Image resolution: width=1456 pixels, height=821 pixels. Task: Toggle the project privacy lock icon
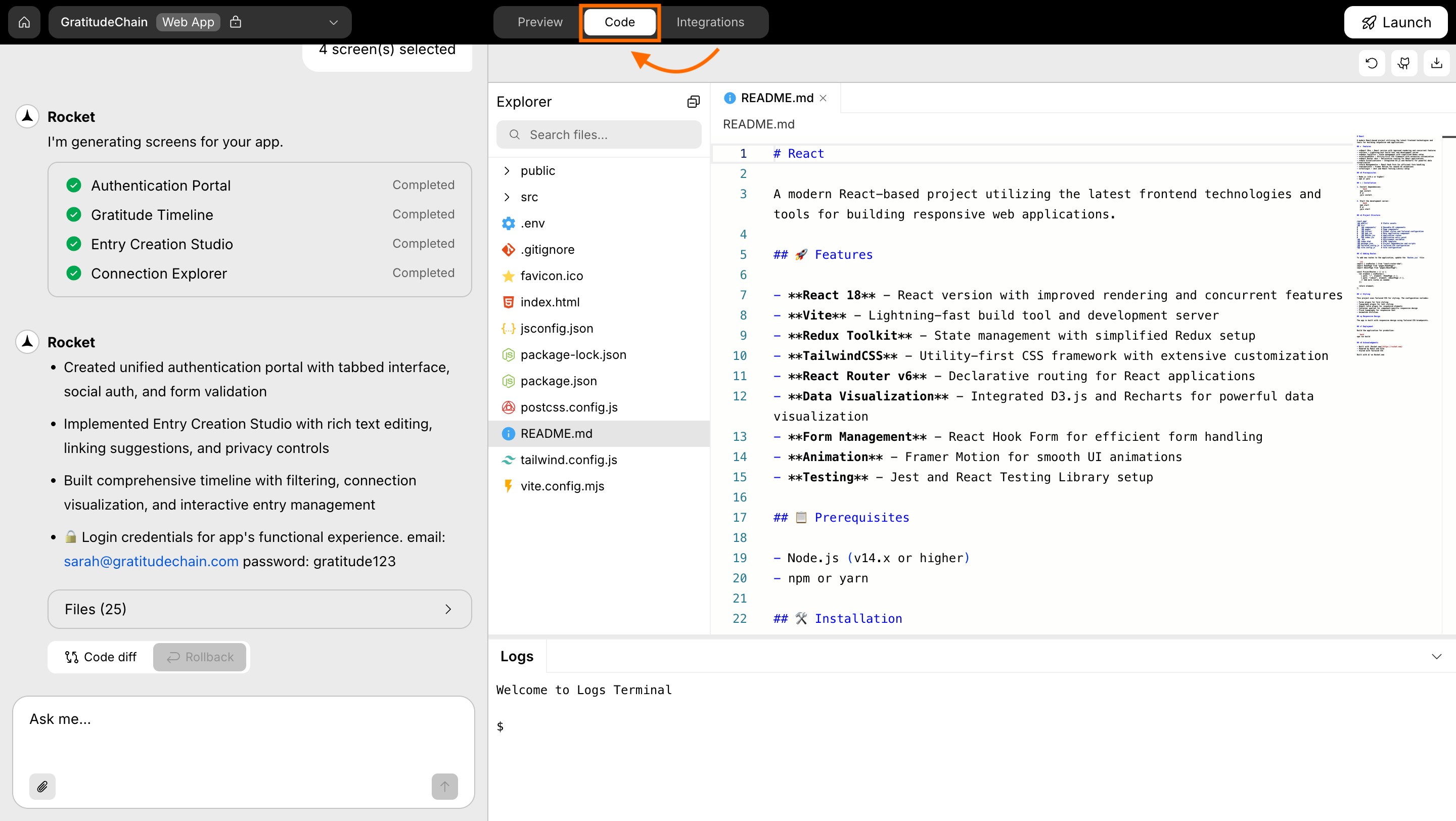pos(236,22)
